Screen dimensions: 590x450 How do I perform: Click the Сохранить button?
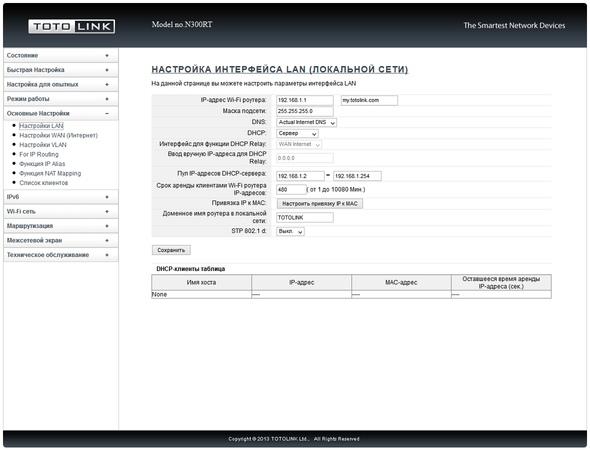[171, 250]
